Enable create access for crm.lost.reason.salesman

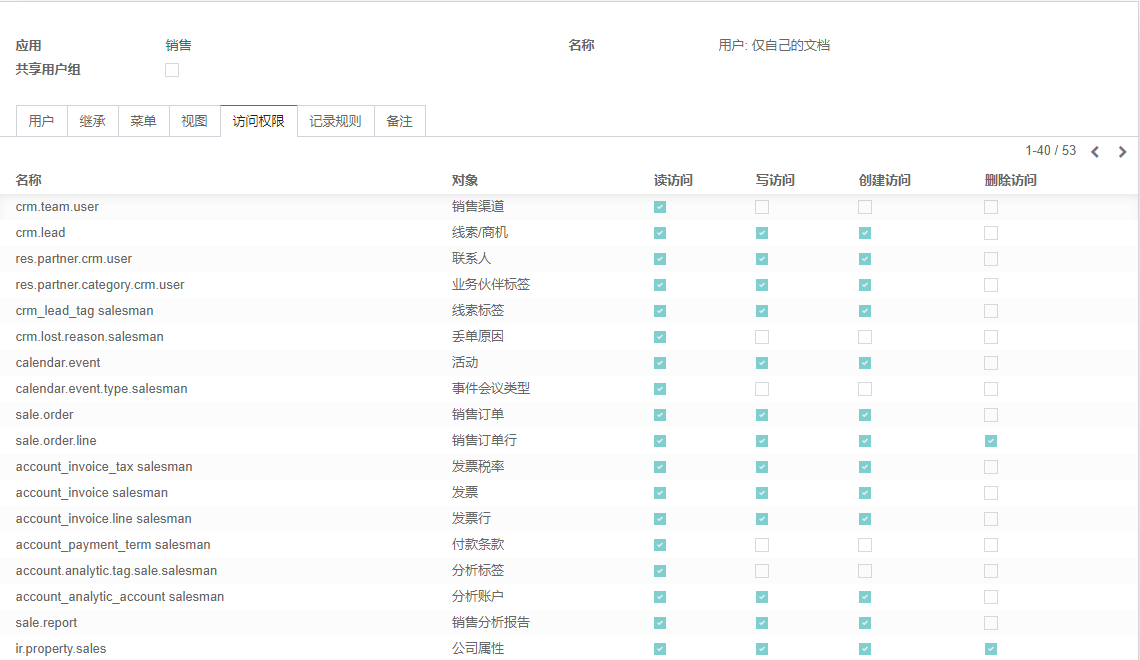pos(864,336)
